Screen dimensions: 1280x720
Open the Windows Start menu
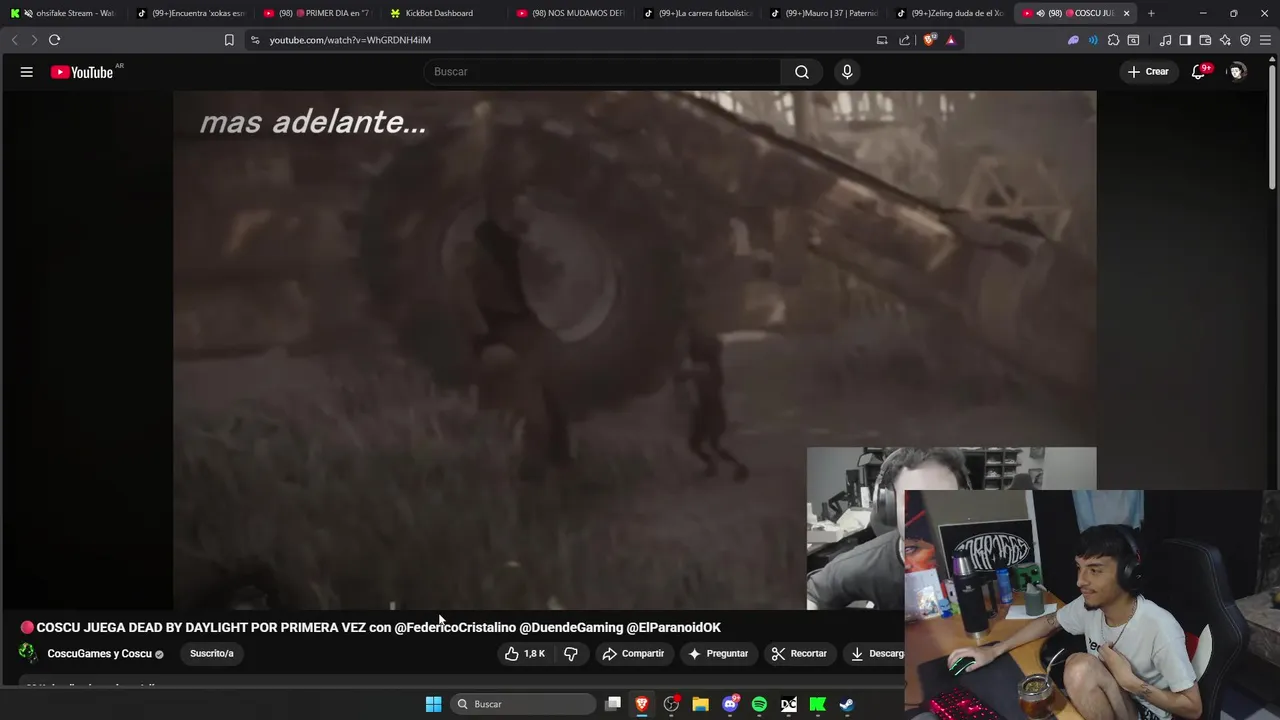433,704
